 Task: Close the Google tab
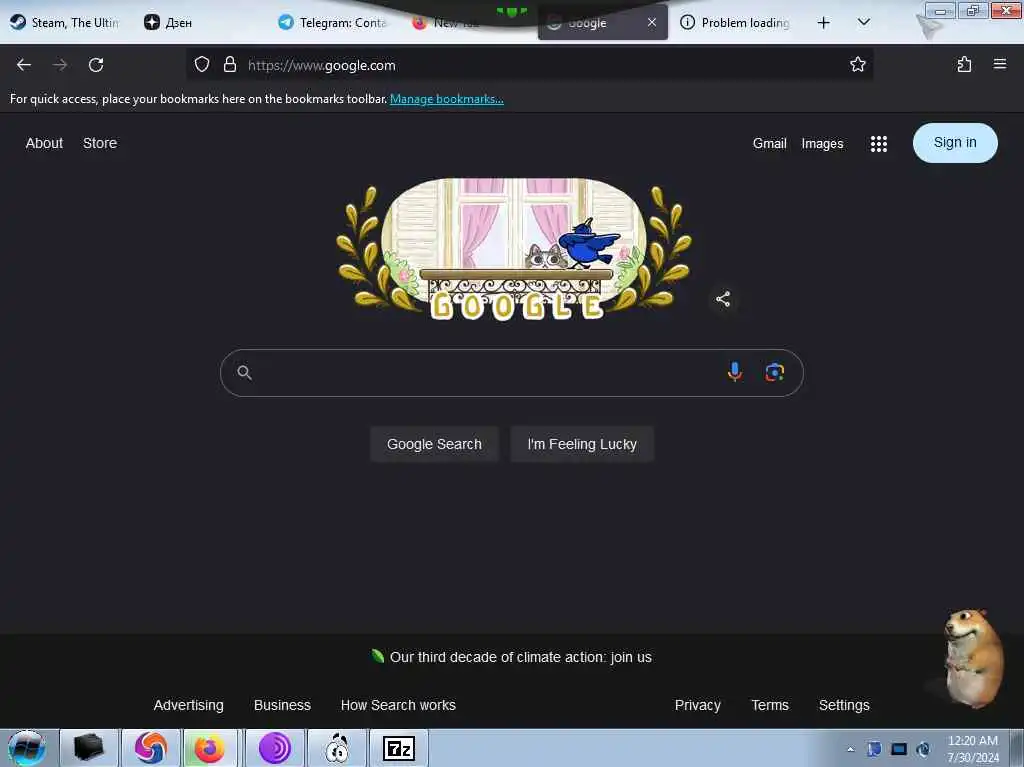pyautogui.click(x=652, y=22)
